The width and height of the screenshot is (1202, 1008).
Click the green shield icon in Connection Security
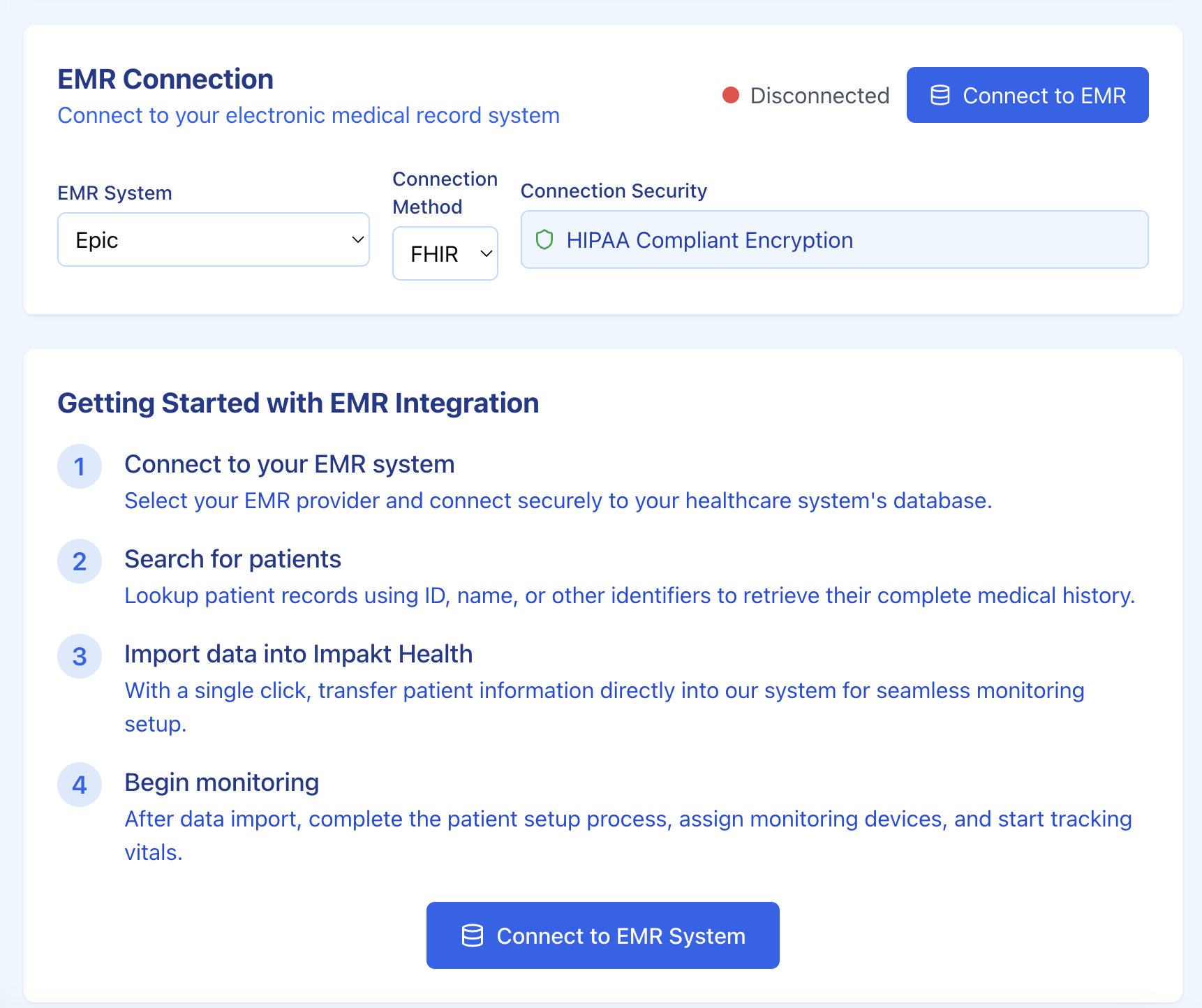click(x=546, y=239)
